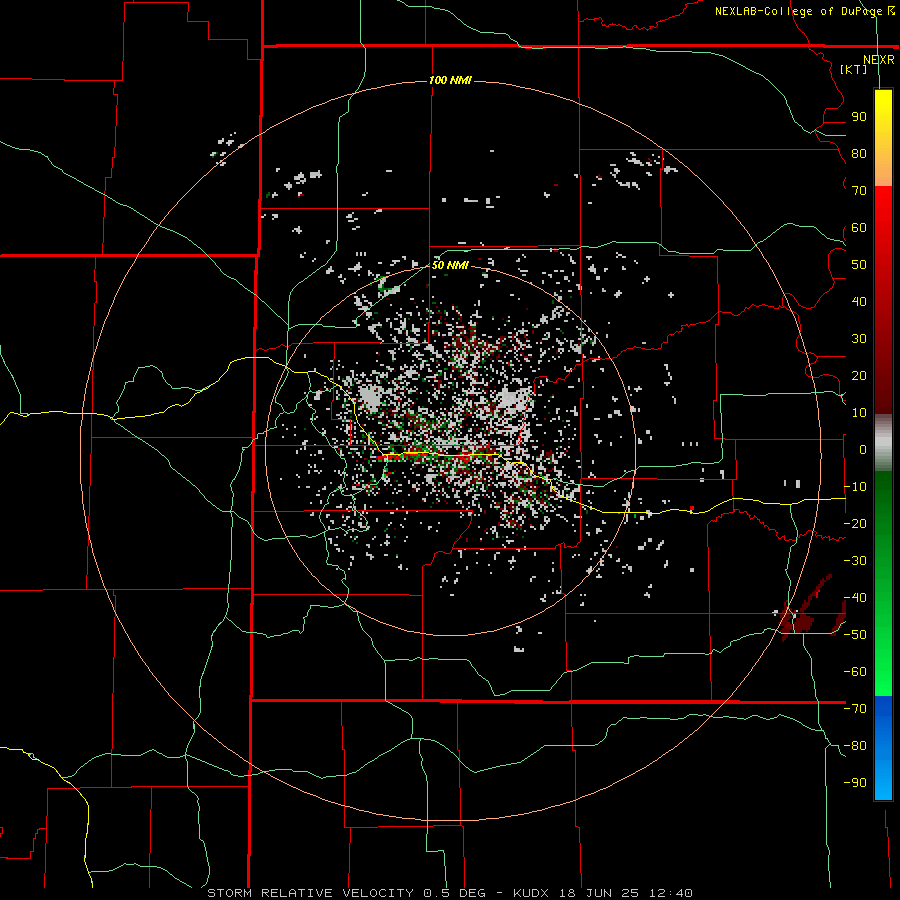Click the positive 10 scale value
The width and height of the screenshot is (900, 900).
[859, 413]
